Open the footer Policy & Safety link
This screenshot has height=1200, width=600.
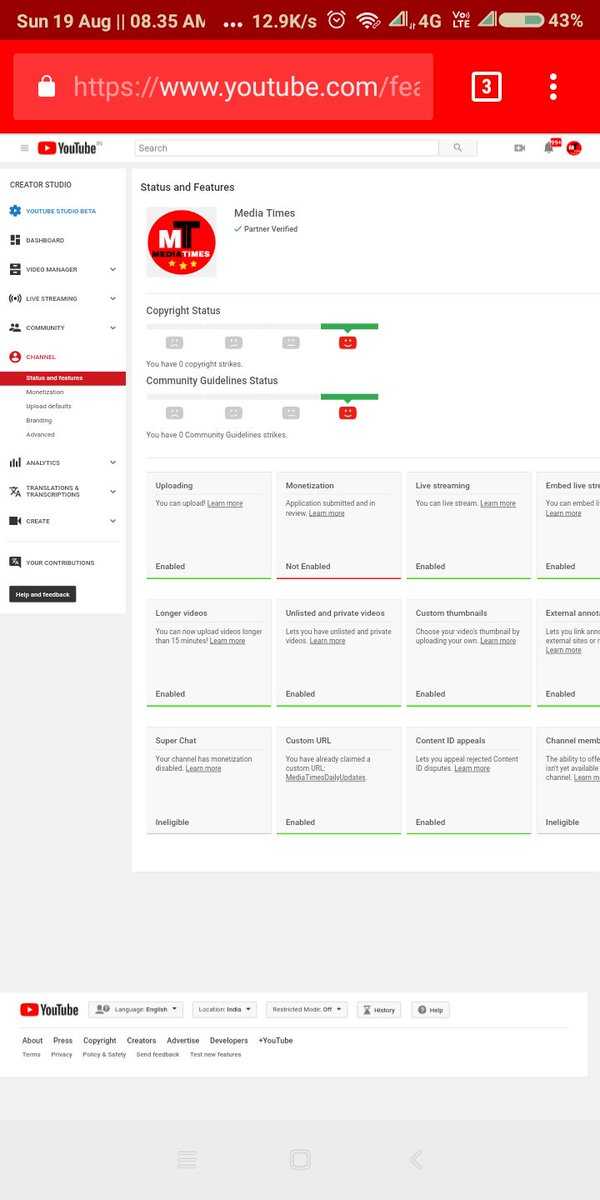[x=104, y=1055]
